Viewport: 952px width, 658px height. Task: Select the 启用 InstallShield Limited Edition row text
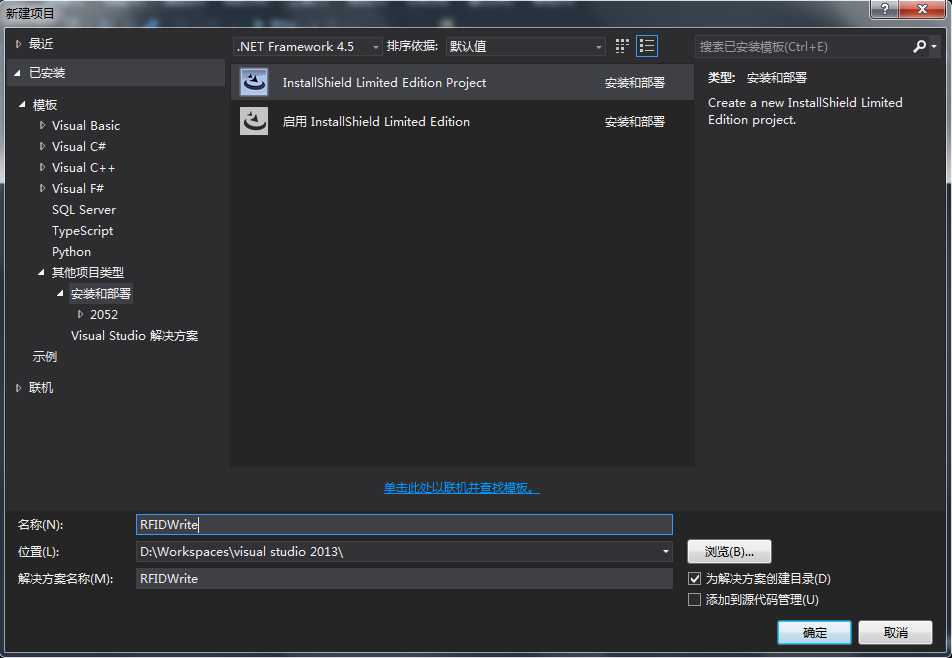tap(376, 121)
